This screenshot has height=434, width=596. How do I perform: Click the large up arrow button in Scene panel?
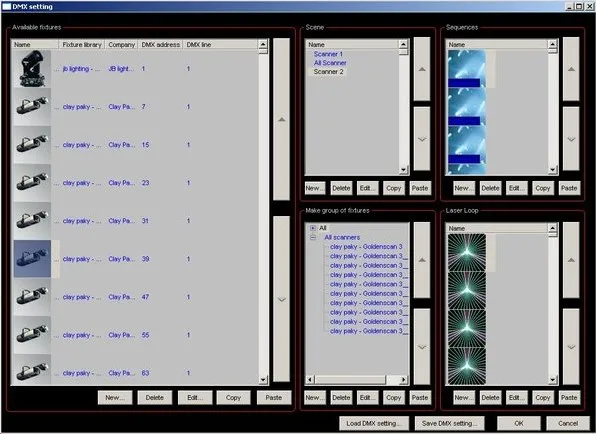coord(422,69)
